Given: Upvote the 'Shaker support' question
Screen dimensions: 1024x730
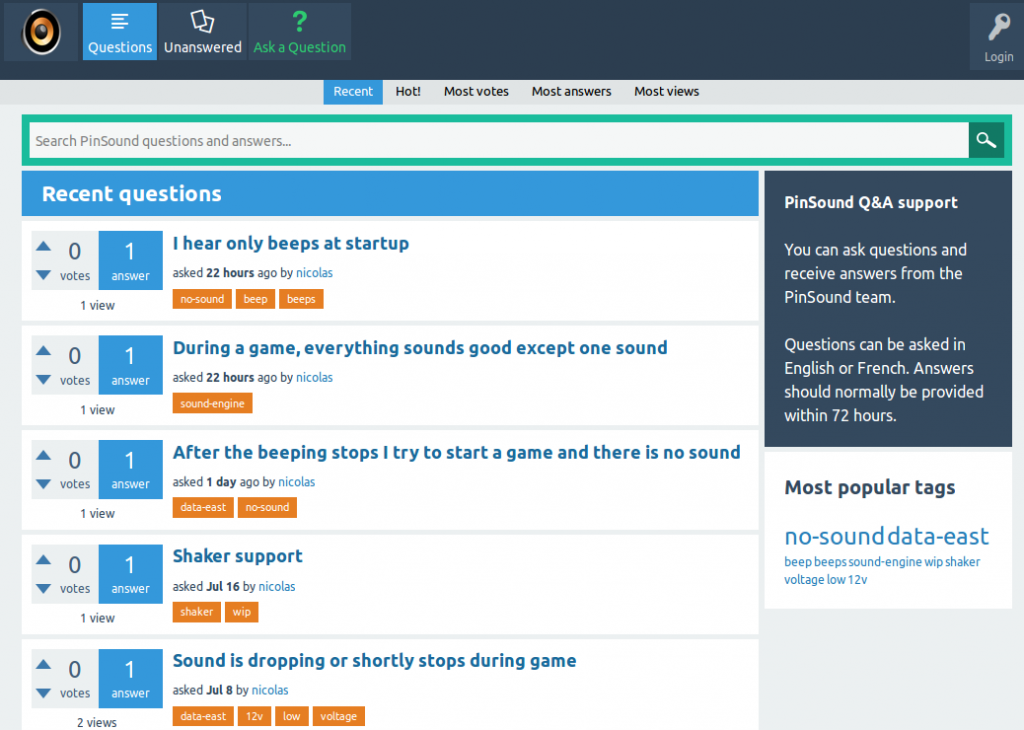Looking at the screenshot, I should click(x=43, y=560).
